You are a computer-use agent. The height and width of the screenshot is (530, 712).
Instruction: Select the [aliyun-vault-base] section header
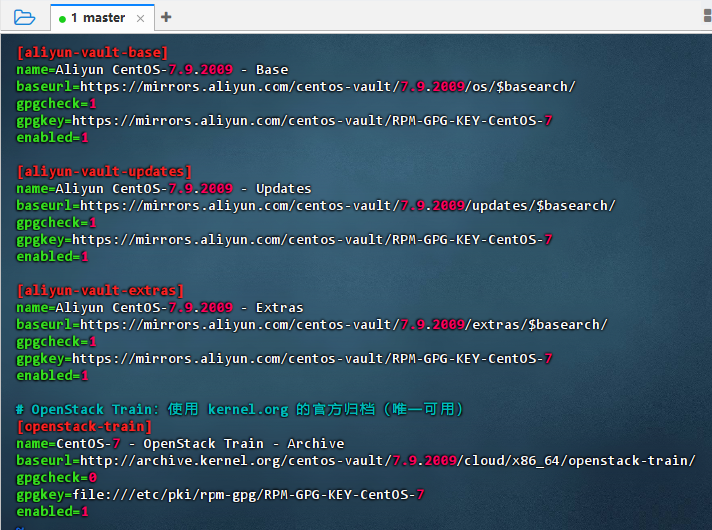[92, 53]
